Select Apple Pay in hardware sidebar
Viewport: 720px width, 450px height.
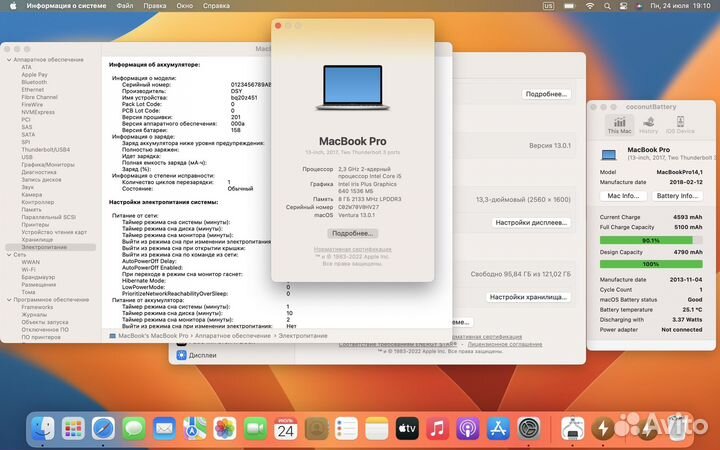pos(34,75)
